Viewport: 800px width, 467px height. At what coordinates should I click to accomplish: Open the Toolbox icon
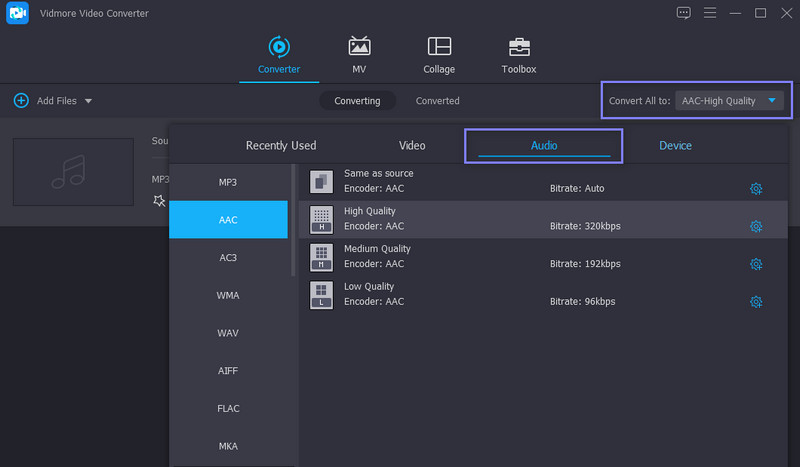tap(518, 47)
